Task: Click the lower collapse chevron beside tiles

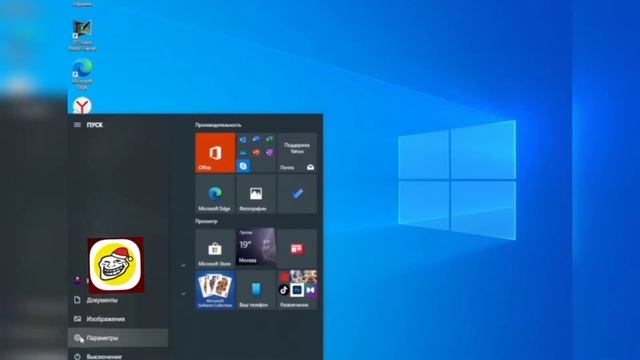Action: [183, 293]
